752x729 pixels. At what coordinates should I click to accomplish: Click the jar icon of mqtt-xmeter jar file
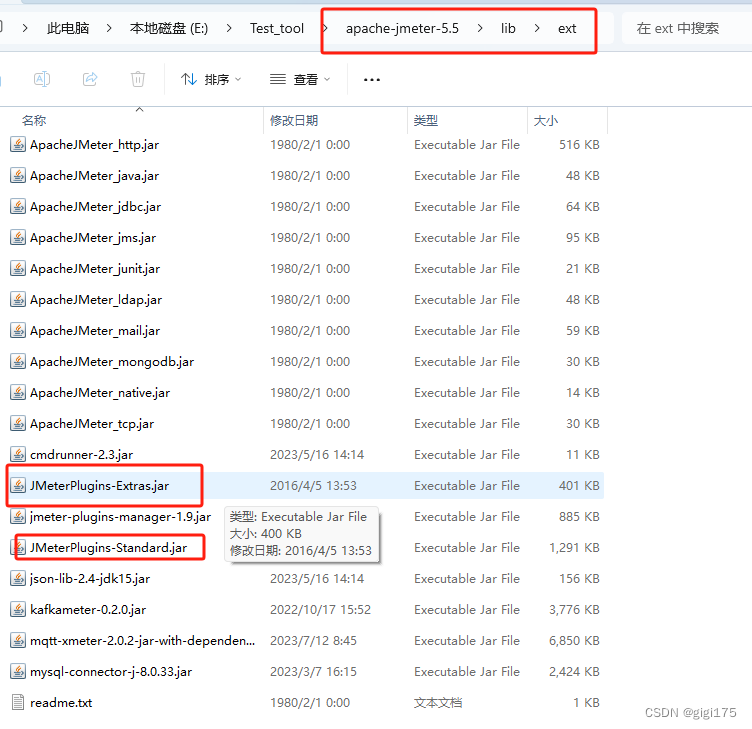(18, 641)
